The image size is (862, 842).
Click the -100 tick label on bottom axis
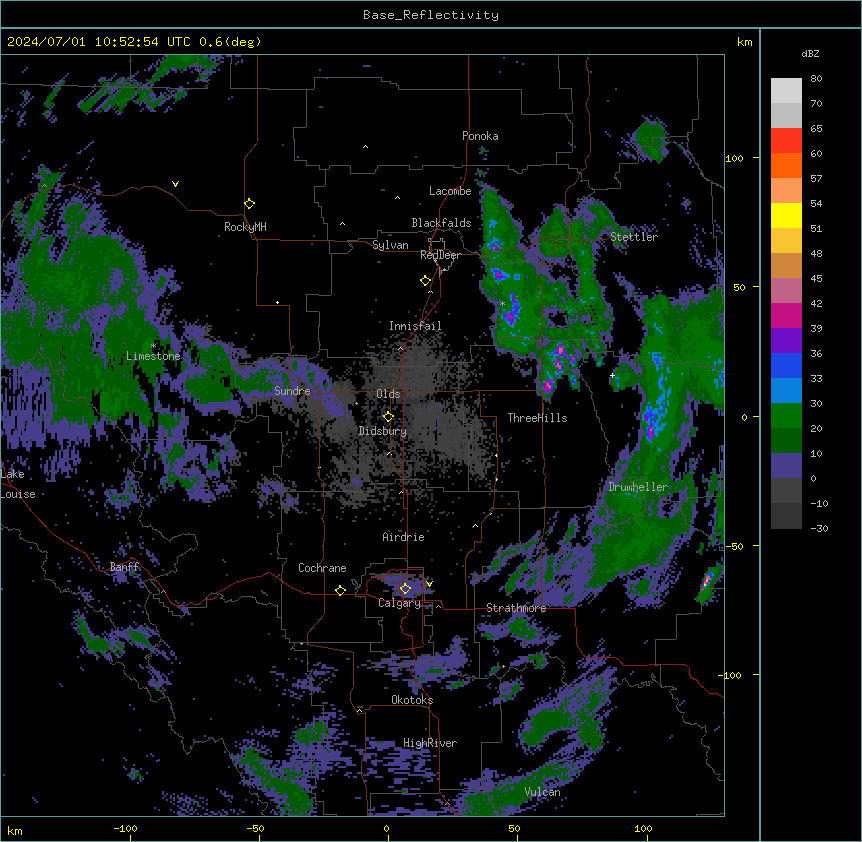[x=125, y=828]
